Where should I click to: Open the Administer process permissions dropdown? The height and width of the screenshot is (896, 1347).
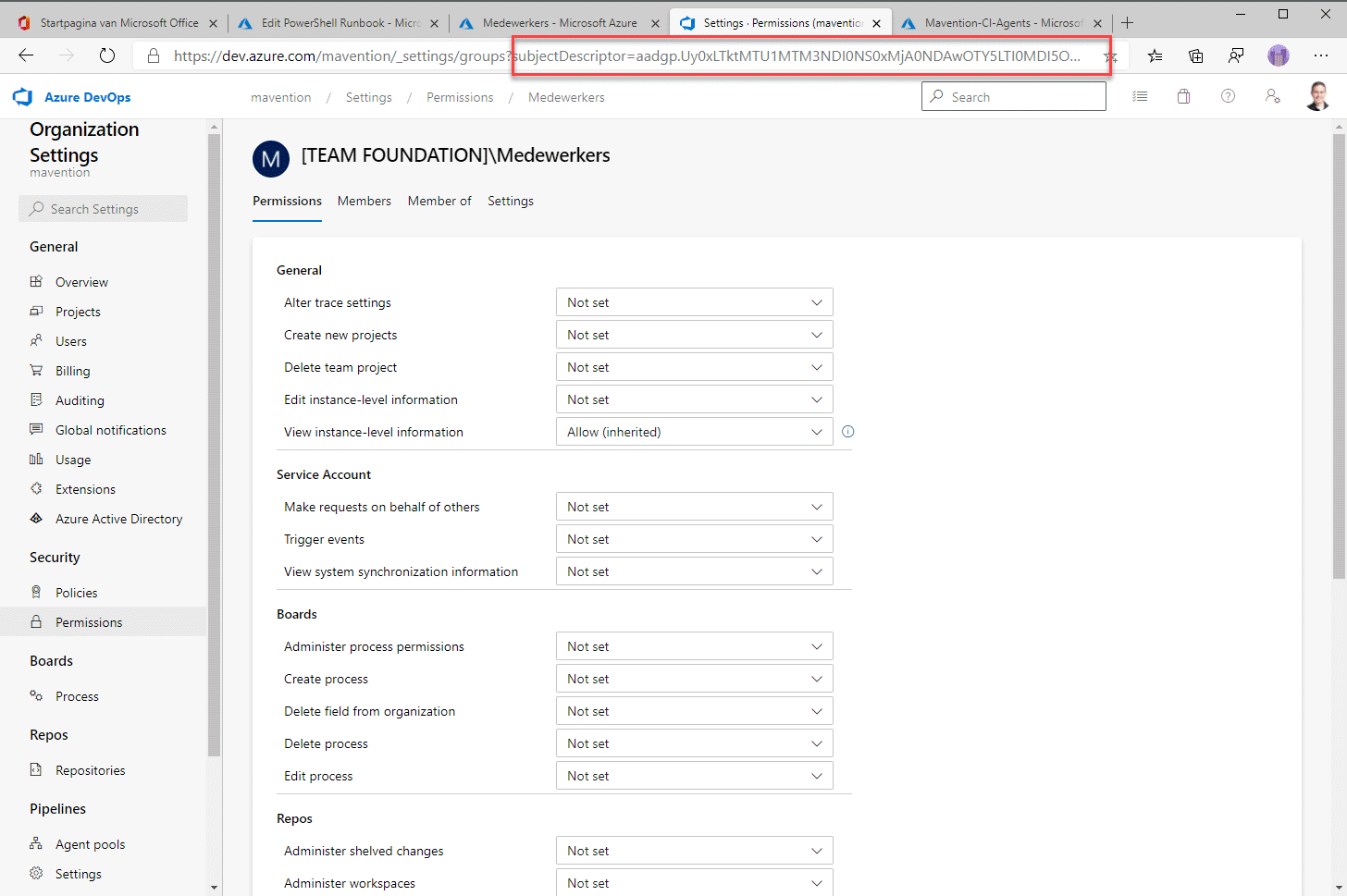694,646
